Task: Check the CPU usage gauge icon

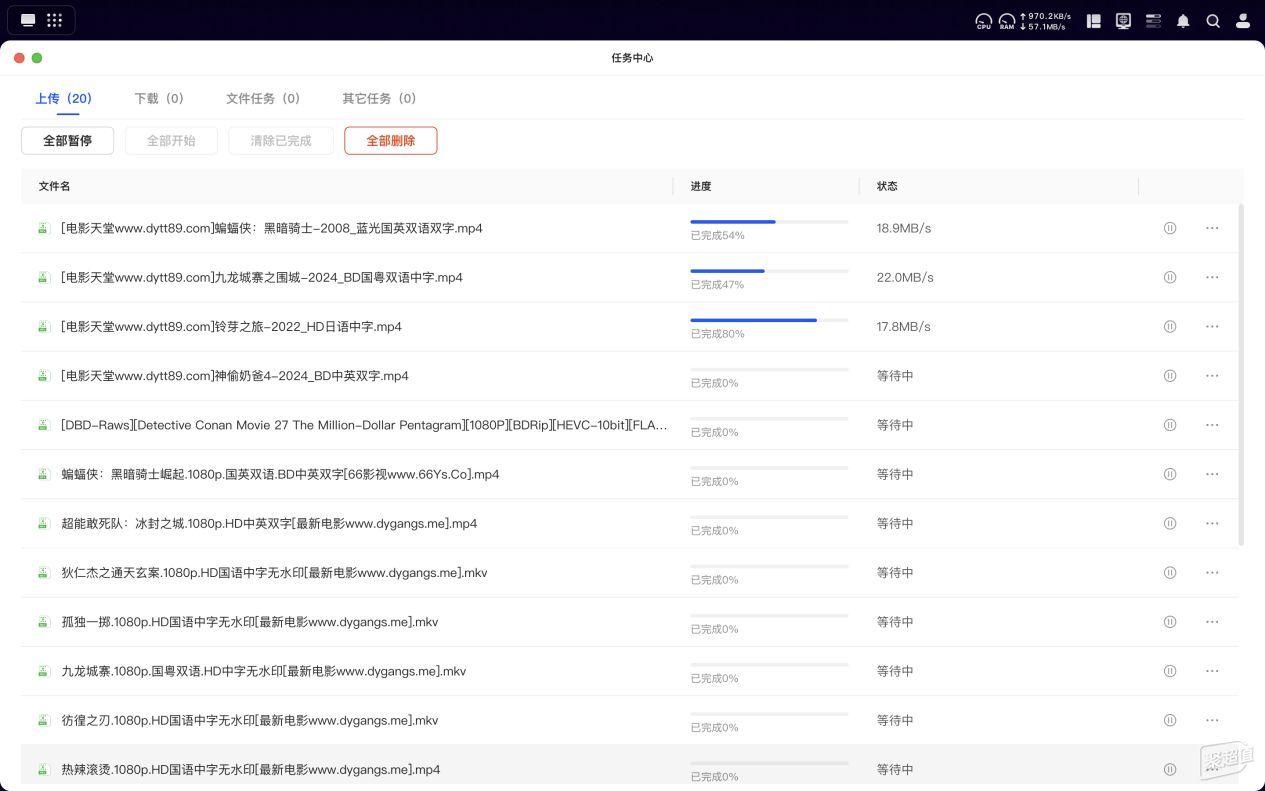Action: coord(984,21)
